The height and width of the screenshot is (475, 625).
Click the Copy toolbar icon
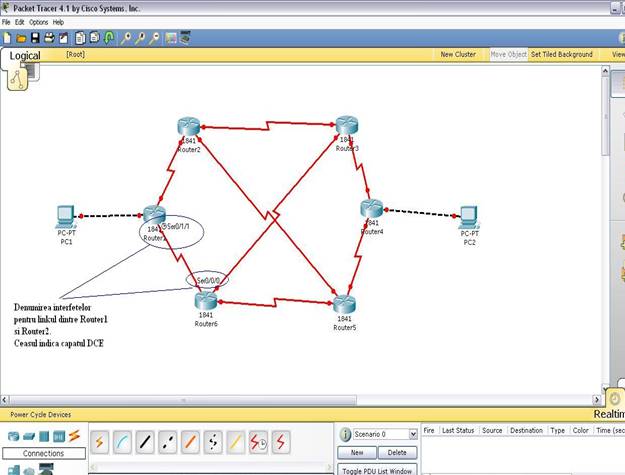coord(80,38)
